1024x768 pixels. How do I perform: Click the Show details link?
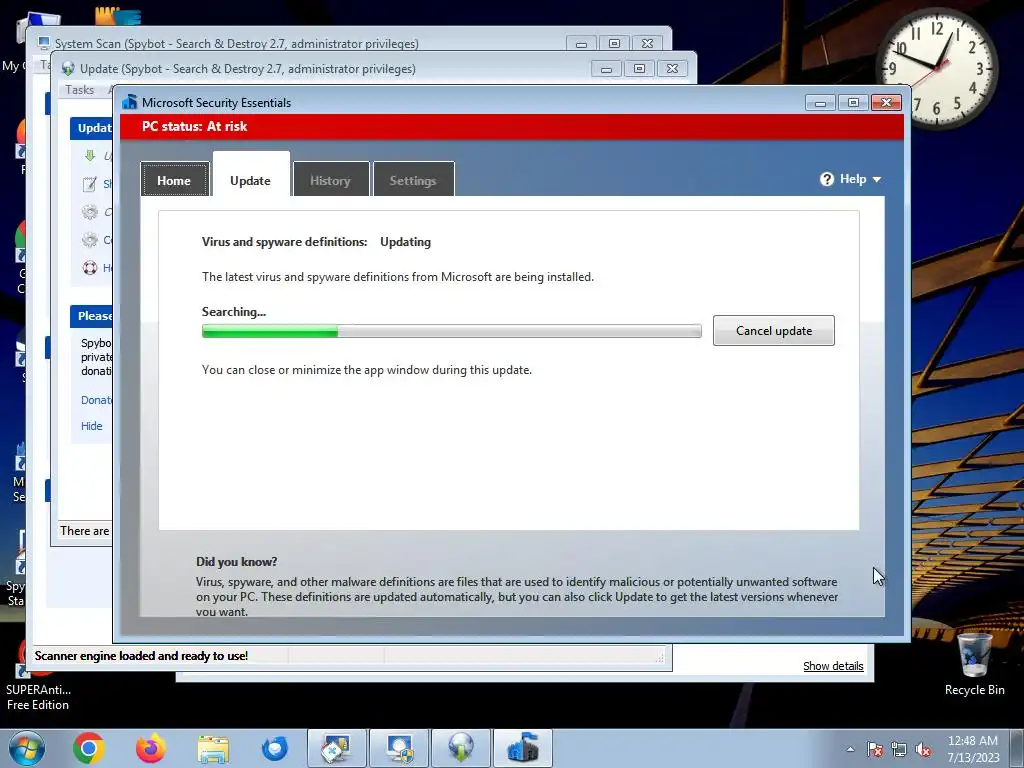pos(833,666)
